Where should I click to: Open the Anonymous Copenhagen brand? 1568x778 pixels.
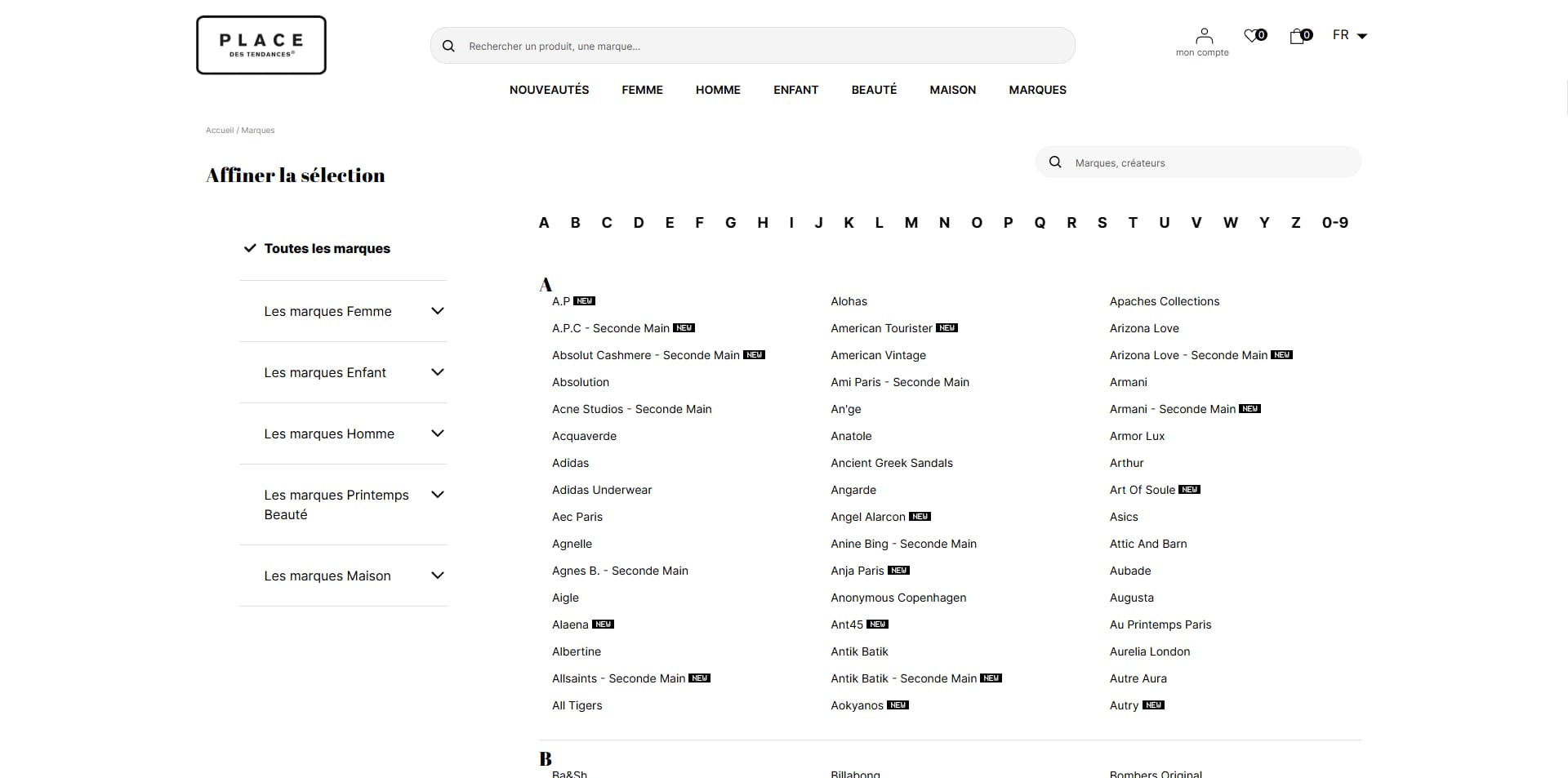click(898, 598)
